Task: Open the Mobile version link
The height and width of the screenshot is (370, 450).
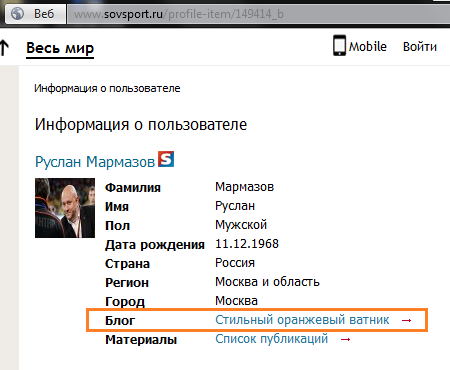Action: pos(368,47)
